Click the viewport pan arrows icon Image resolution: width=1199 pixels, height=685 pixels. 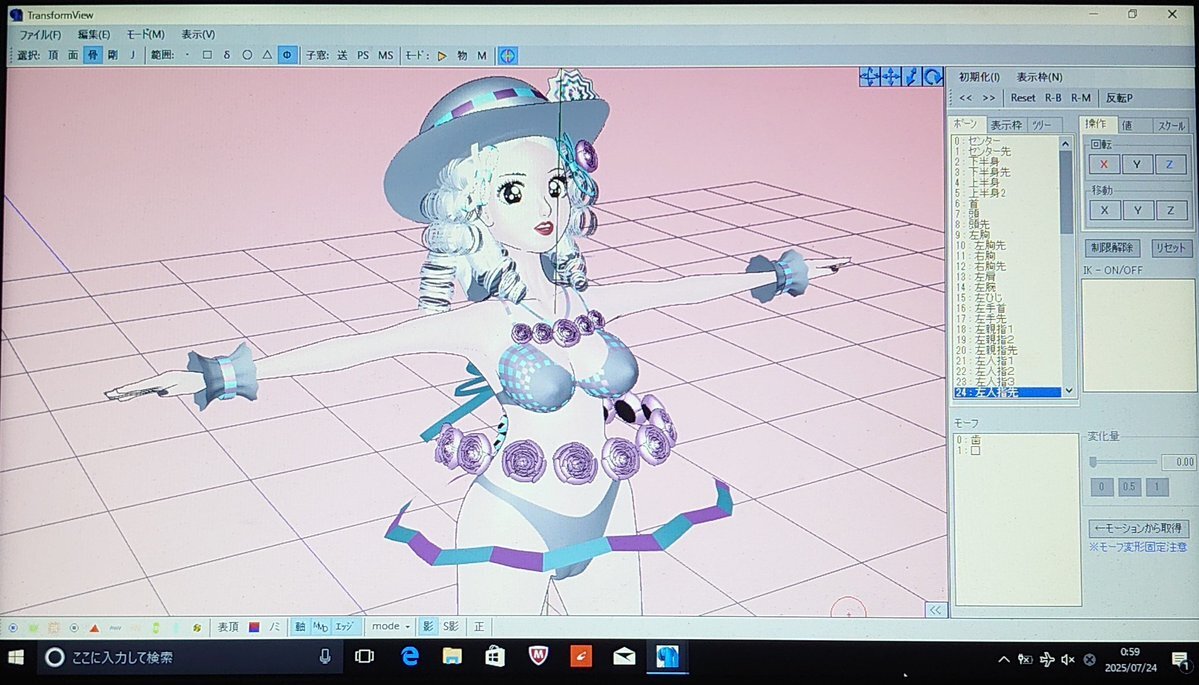coord(869,76)
